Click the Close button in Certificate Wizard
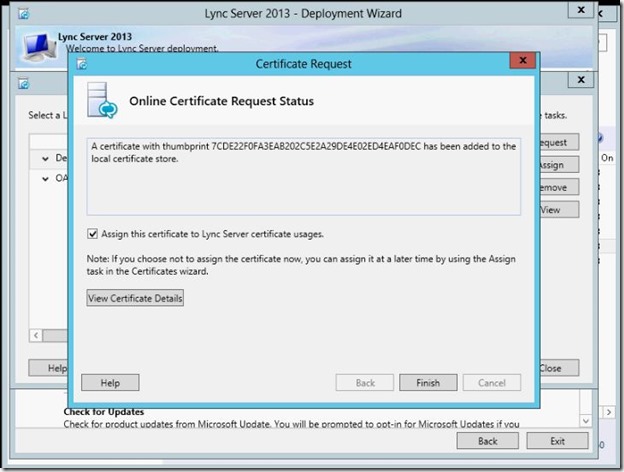The image size is (624, 472). click(559, 368)
